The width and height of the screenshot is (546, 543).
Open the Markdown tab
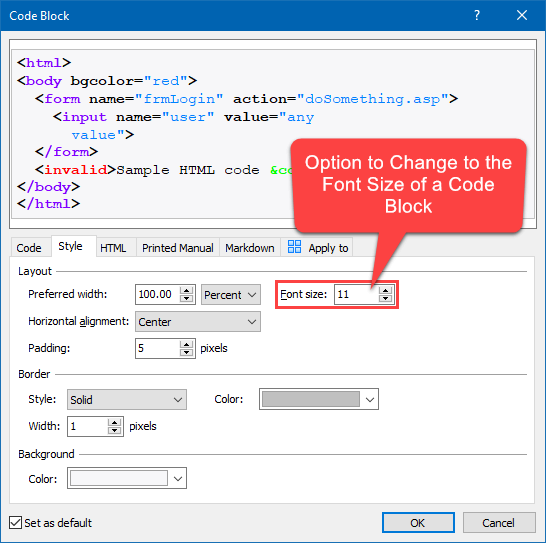pyautogui.click(x=250, y=248)
